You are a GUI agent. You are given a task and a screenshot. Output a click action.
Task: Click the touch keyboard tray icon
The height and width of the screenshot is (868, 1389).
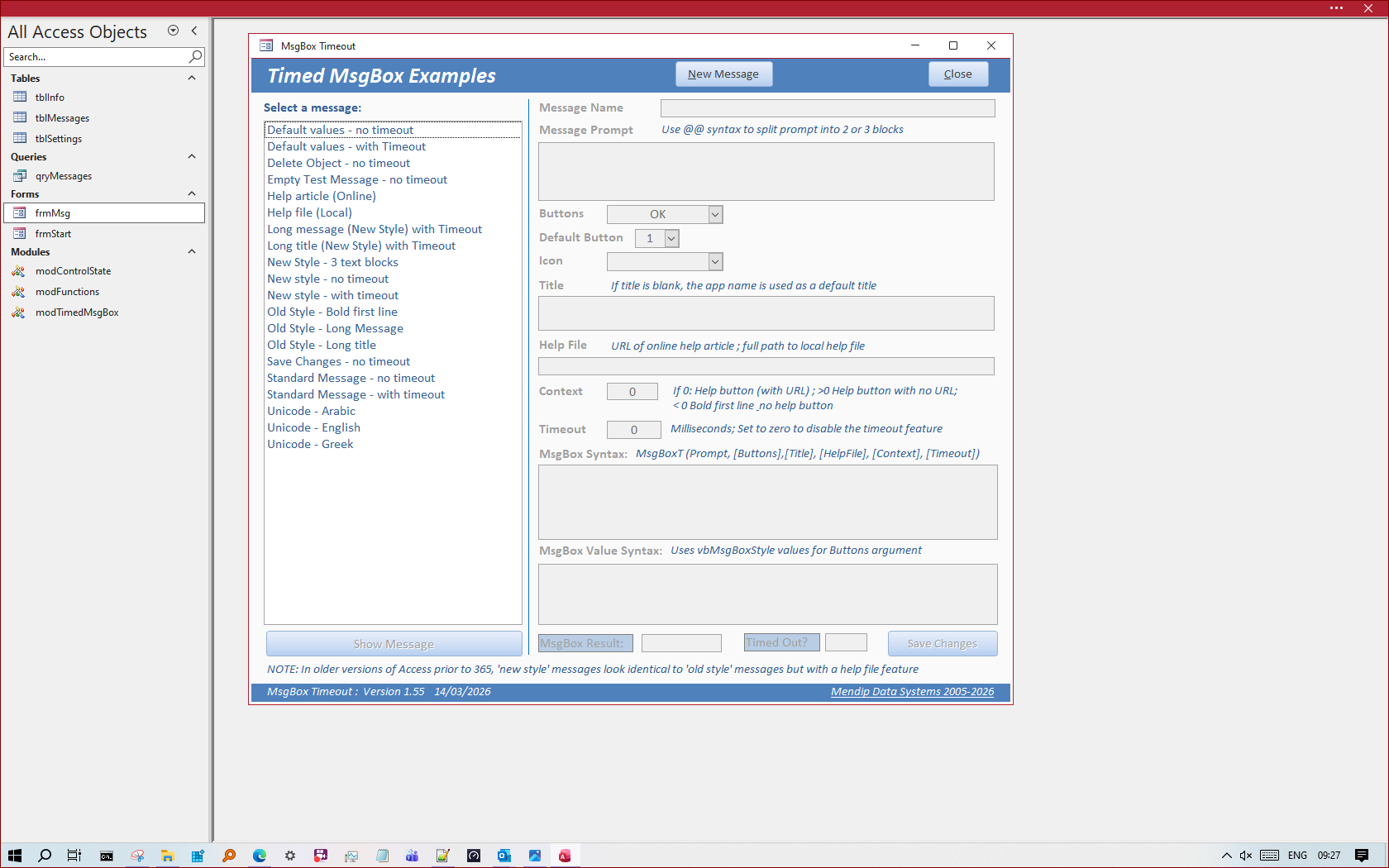click(x=1270, y=856)
